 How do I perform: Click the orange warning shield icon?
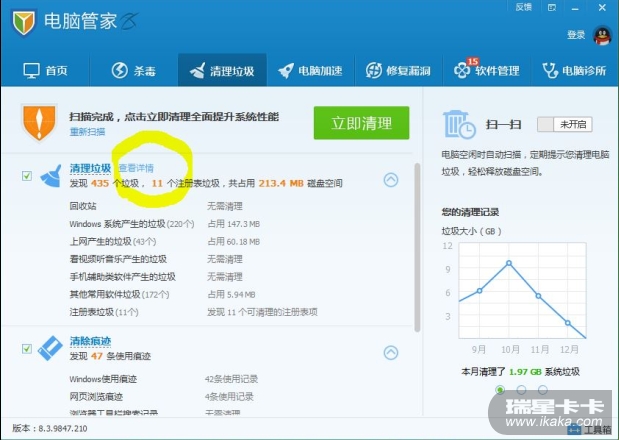click(x=39, y=123)
